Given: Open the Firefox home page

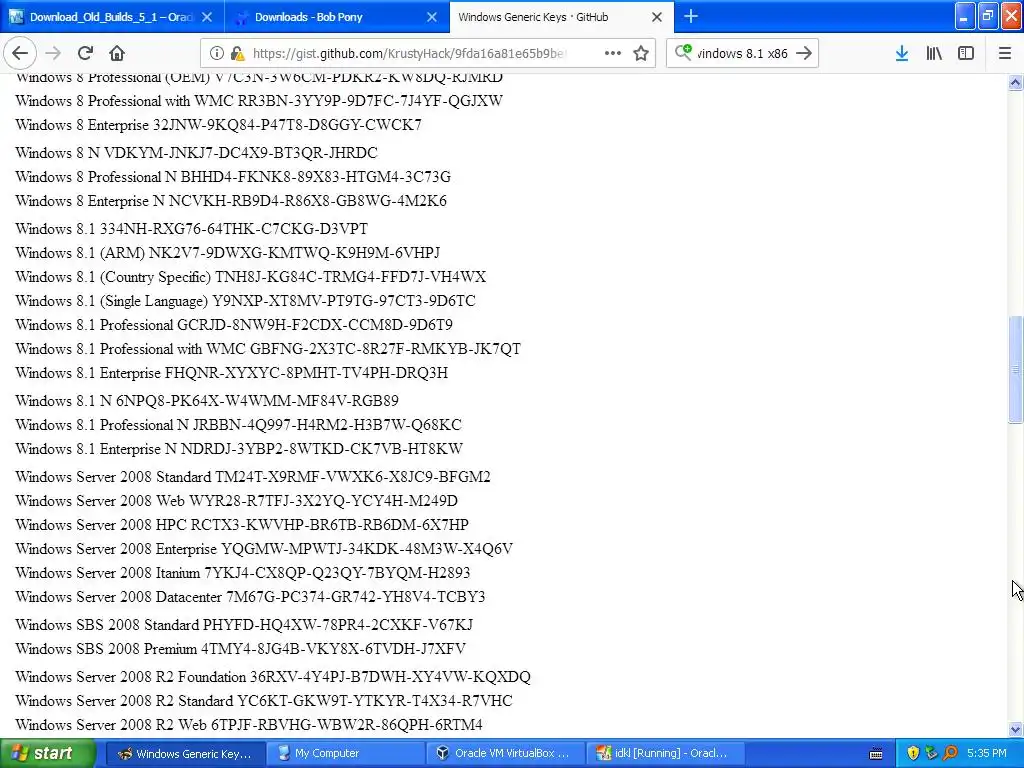Looking at the screenshot, I should 117,54.
